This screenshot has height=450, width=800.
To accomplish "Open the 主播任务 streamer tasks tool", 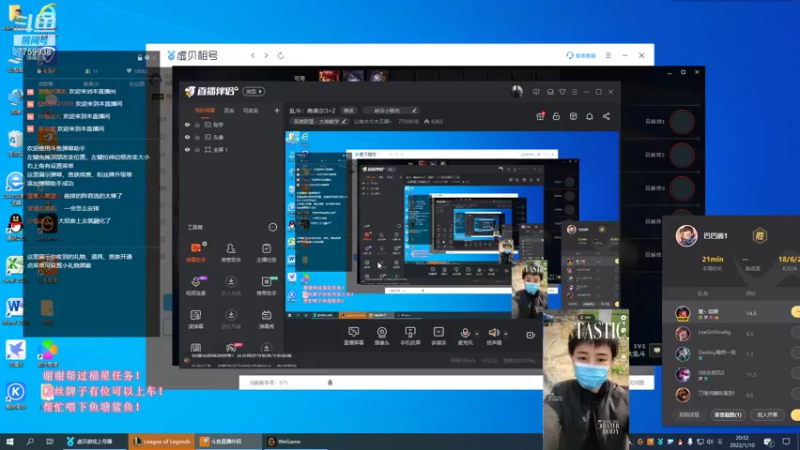I will [x=266, y=252].
